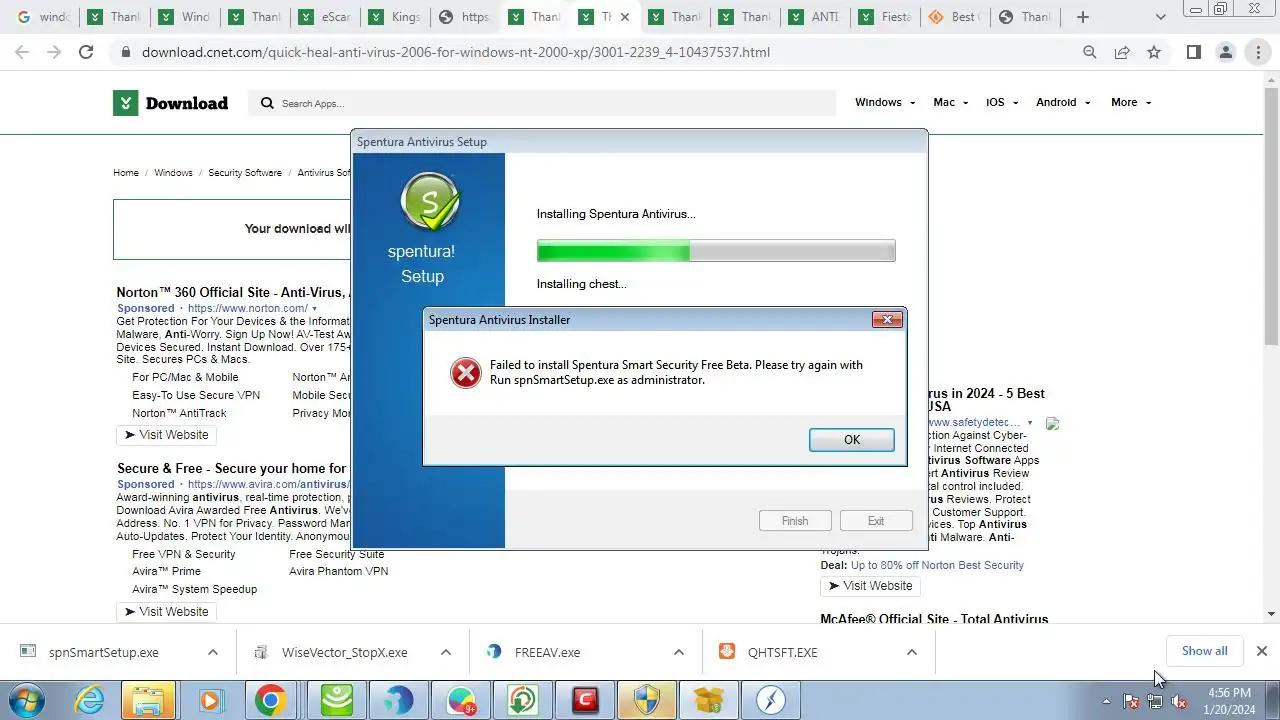Share this page from the address bar
The image size is (1280, 720).
[1122, 52]
